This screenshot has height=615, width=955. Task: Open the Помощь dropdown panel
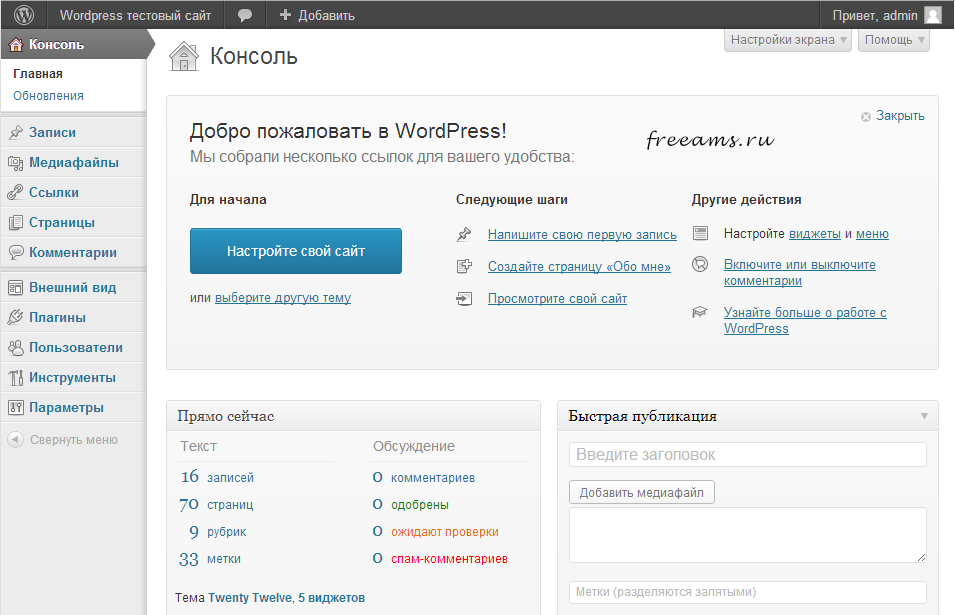click(891, 39)
